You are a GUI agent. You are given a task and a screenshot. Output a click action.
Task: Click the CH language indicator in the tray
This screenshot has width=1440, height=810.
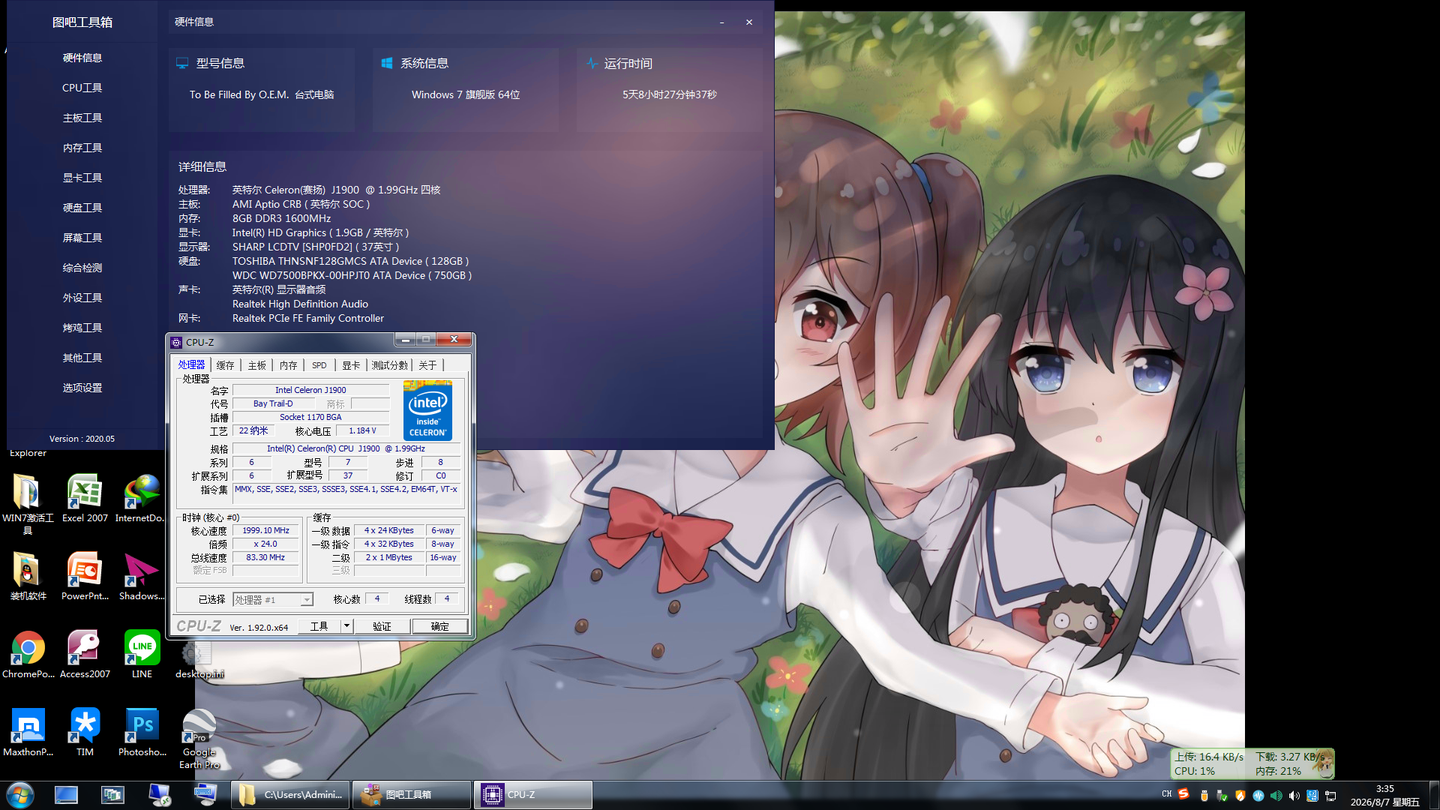coord(1167,794)
